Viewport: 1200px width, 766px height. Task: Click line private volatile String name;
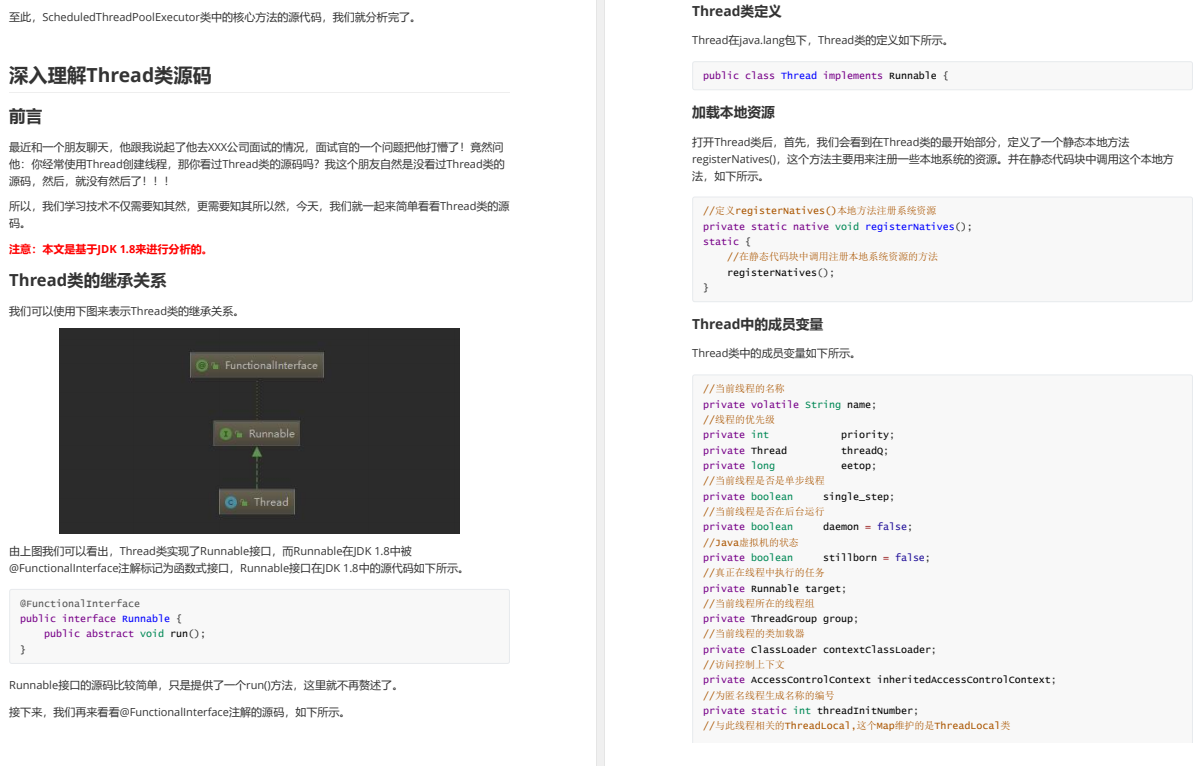pos(789,404)
